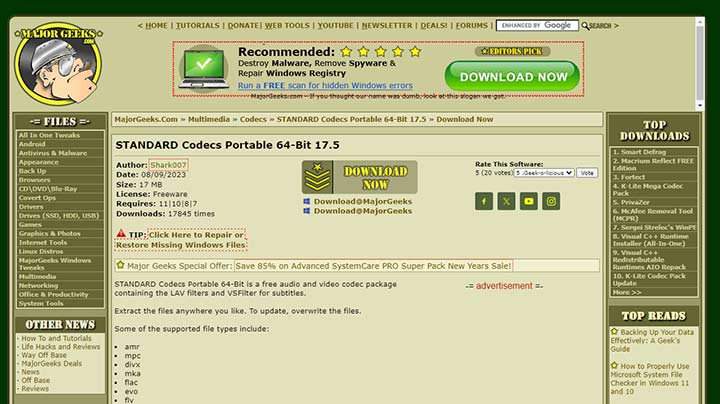Click the star beside Backing Up Your Data

(x=614, y=331)
